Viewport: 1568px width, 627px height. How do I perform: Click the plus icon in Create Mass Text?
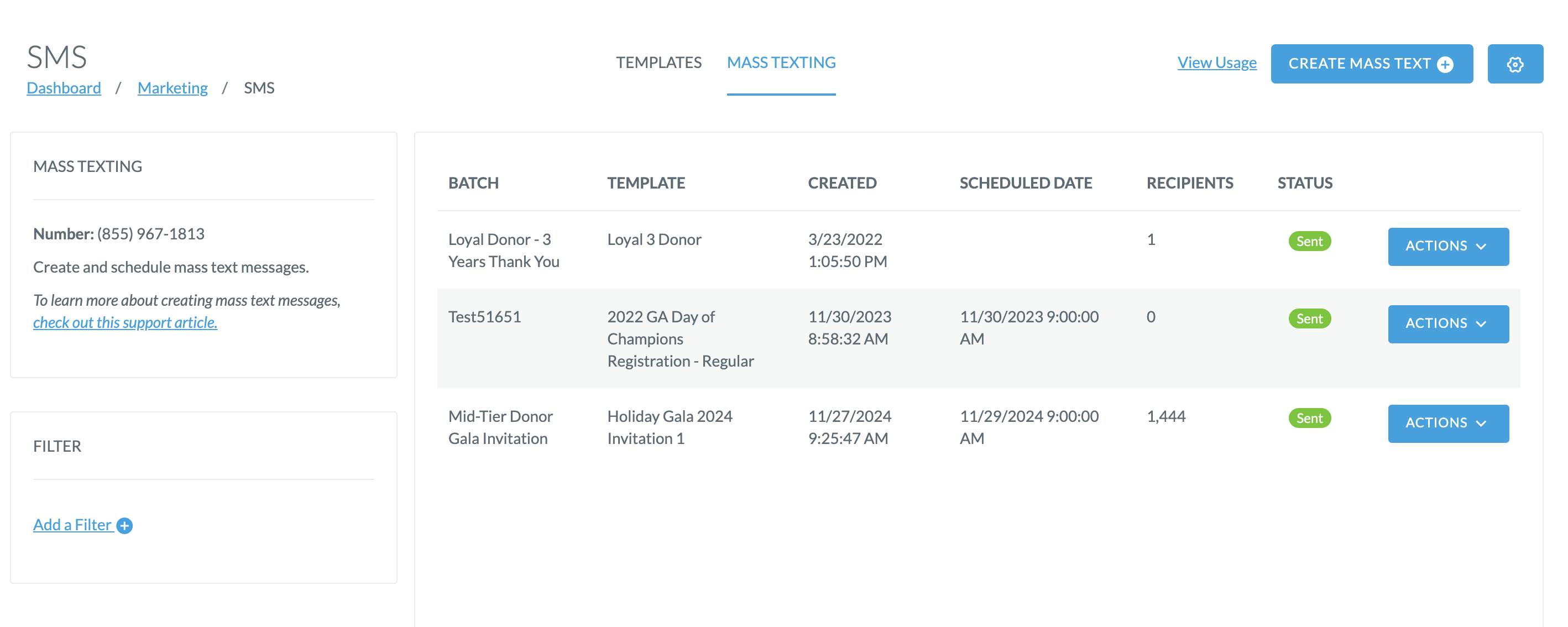pos(1445,65)
